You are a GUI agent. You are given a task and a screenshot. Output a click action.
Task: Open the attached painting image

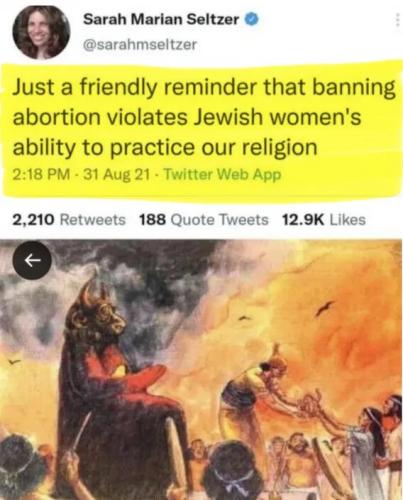pyautogui.click(x=201, y=369)
